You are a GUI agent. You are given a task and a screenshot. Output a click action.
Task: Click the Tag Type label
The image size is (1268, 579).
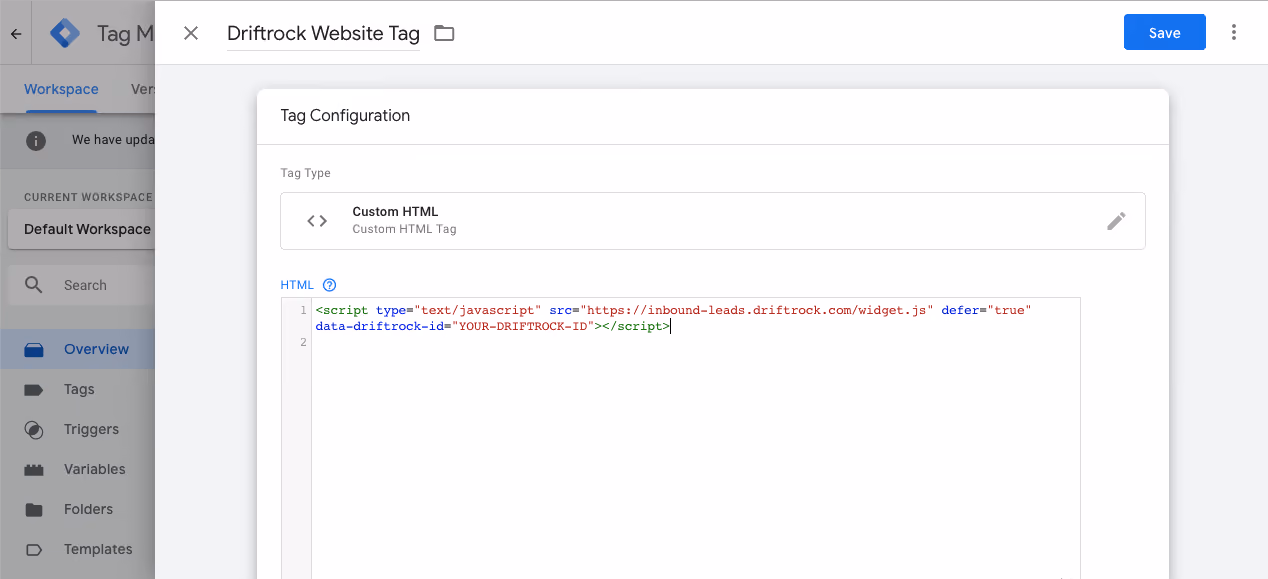[x=305, y=173]
